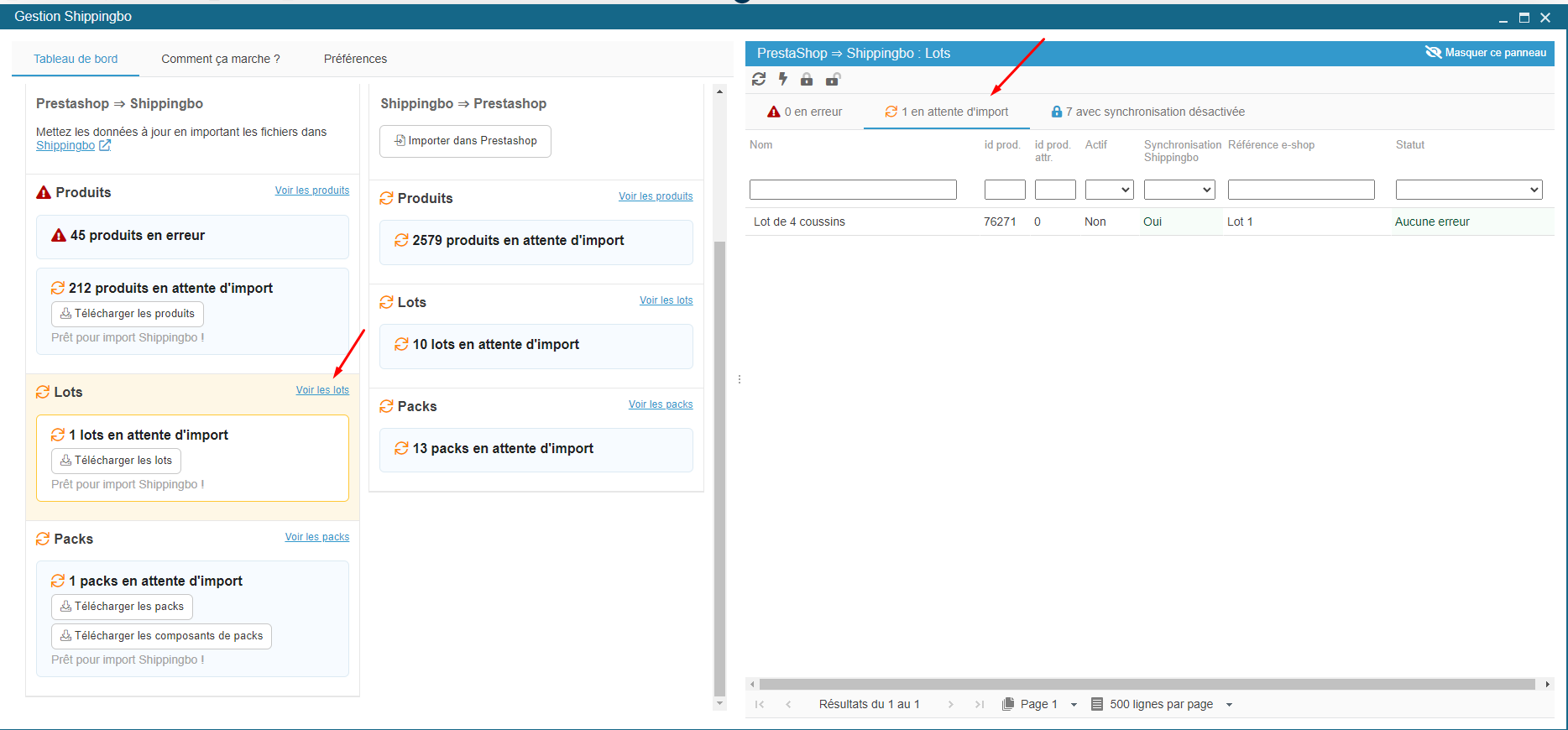Image resolution: width=1568 pixels, height=730 pixels.
Task: Click the lightning bolt action icon
Action: 783,79
